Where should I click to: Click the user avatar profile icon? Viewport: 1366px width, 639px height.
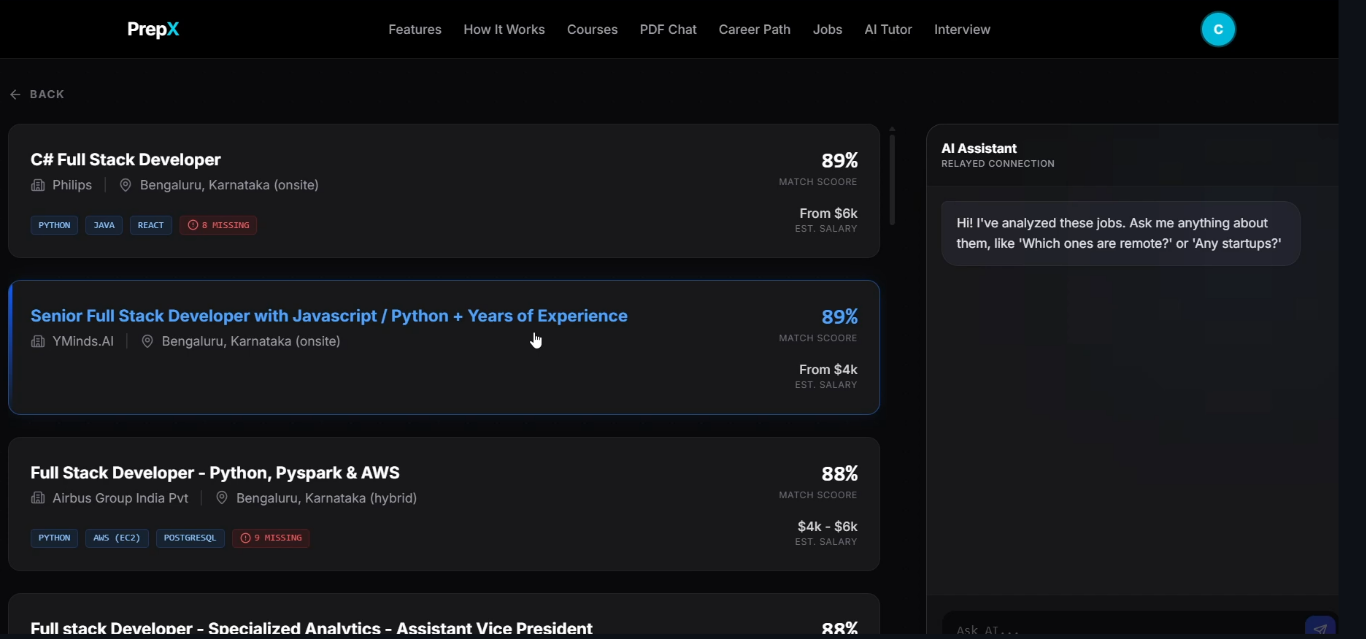1218,29
